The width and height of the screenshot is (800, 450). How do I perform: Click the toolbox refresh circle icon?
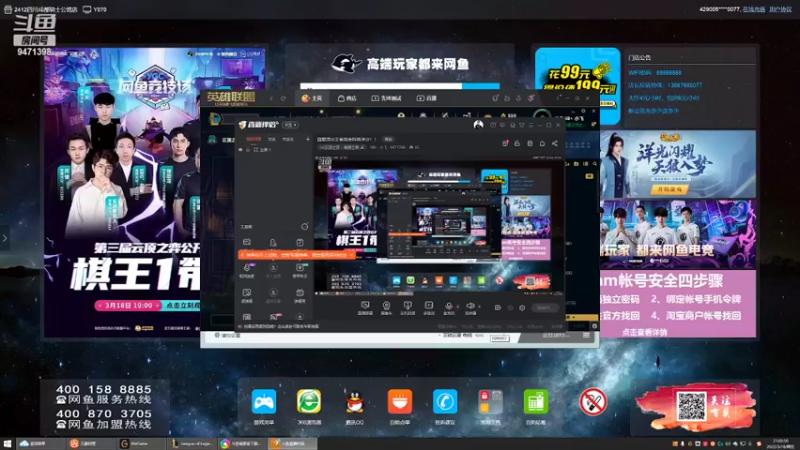[305, 226]
